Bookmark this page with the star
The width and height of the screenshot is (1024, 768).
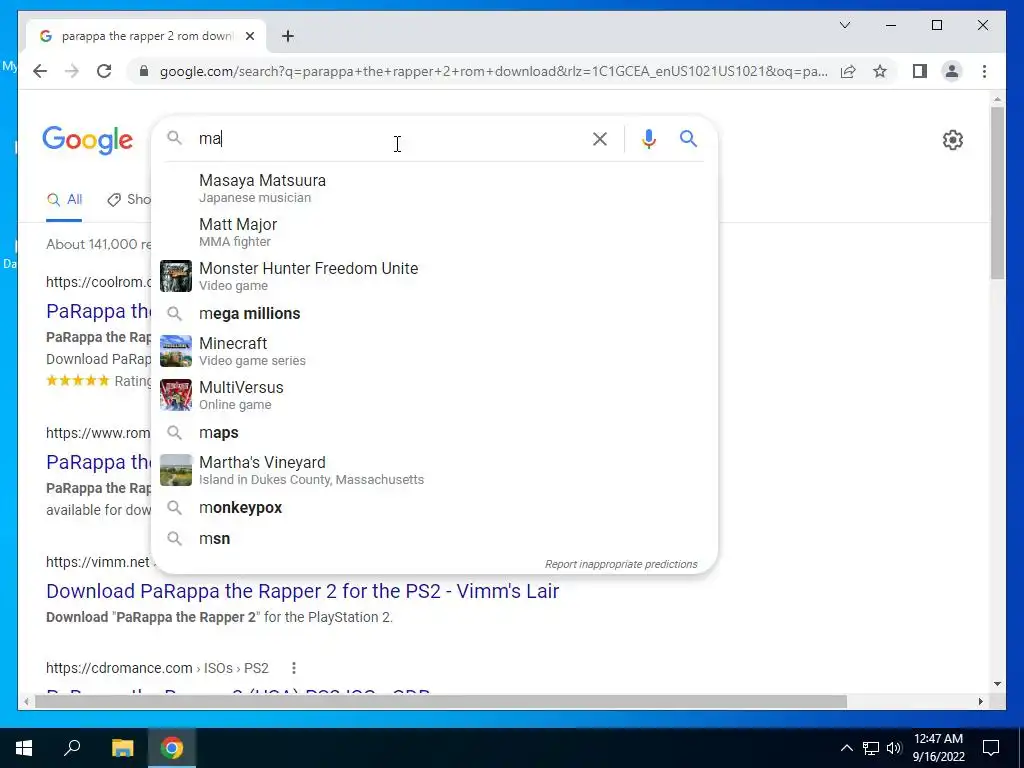[x=880, y=71]
